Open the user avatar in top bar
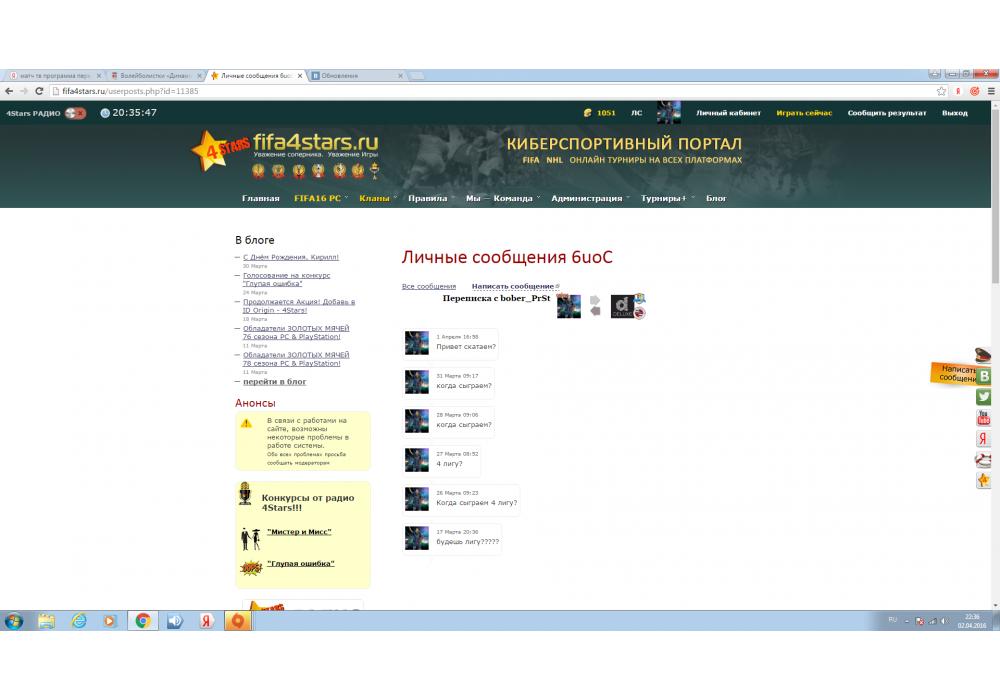The height and width of the screenshot is (700, 1000). click(x=668, y=112)
